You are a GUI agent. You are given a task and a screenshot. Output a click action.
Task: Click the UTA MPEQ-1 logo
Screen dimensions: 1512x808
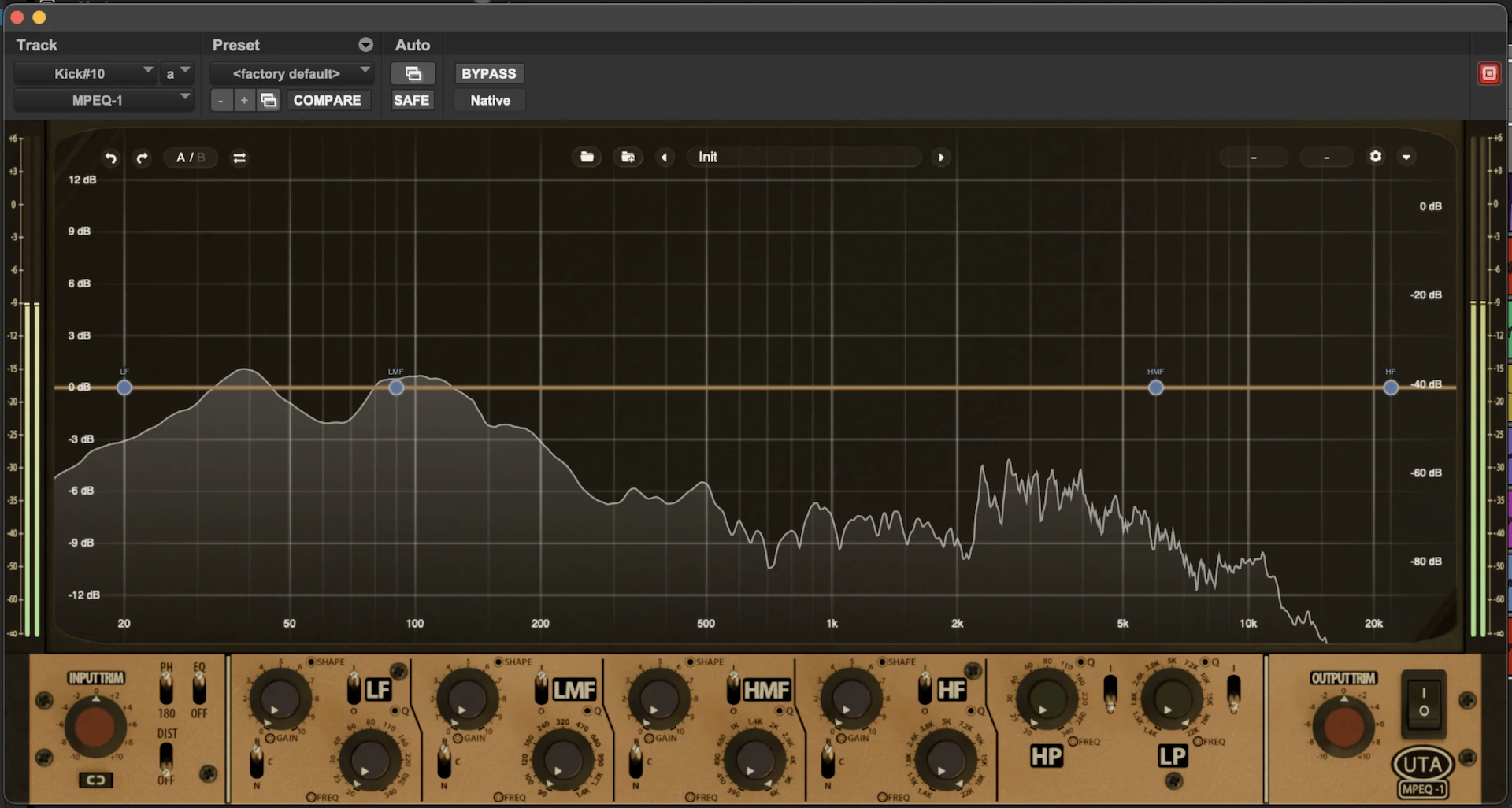[x=1422, y=772]
